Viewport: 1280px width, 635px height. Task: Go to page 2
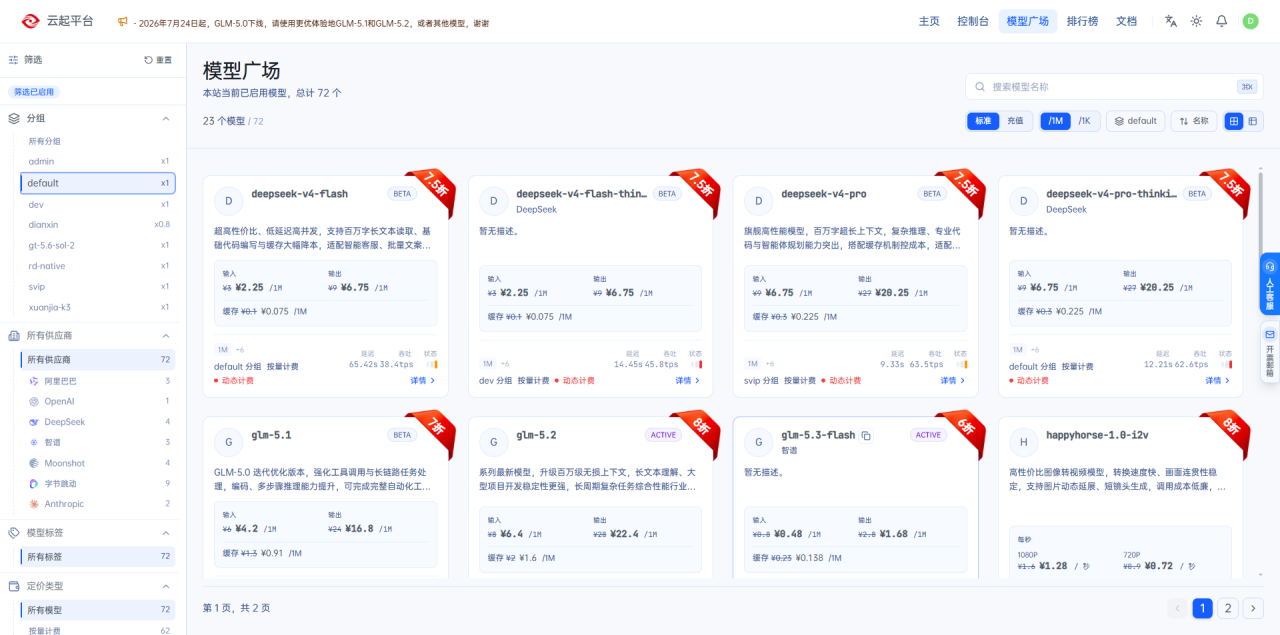click(1228, 608)
